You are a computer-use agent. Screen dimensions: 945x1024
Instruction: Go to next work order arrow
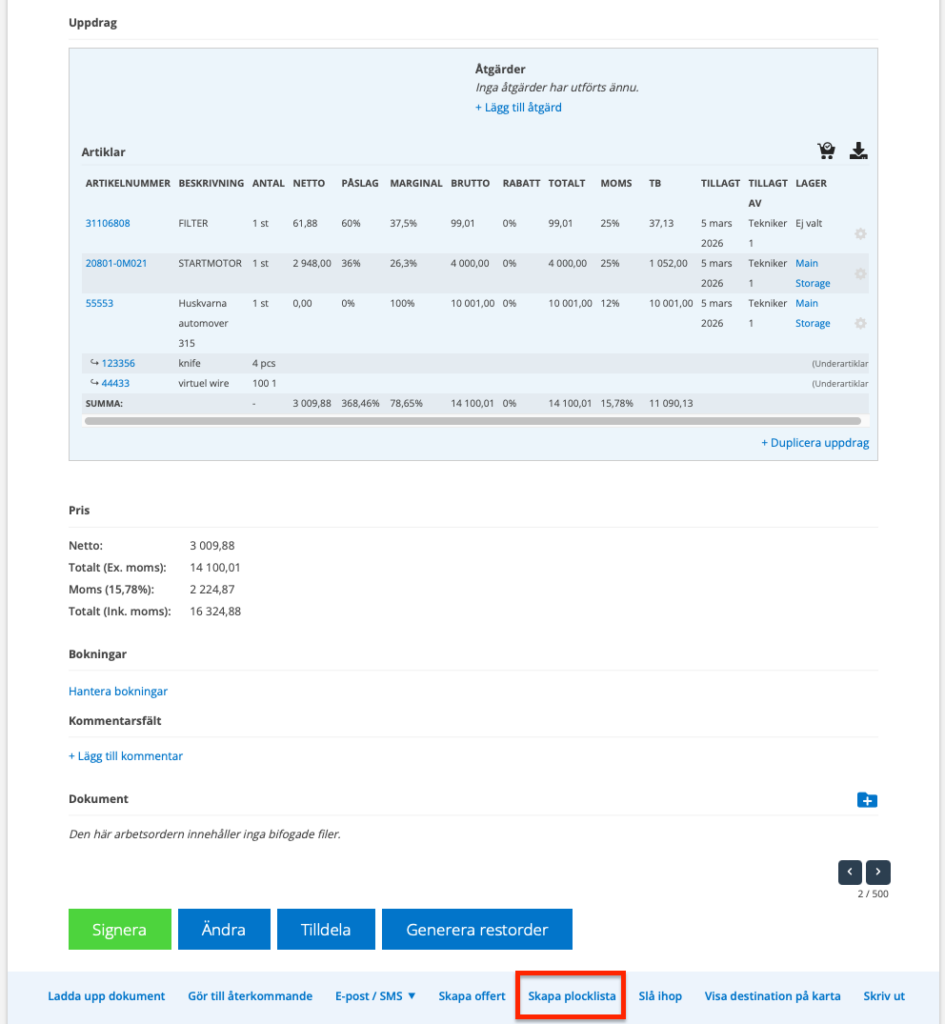878,872
